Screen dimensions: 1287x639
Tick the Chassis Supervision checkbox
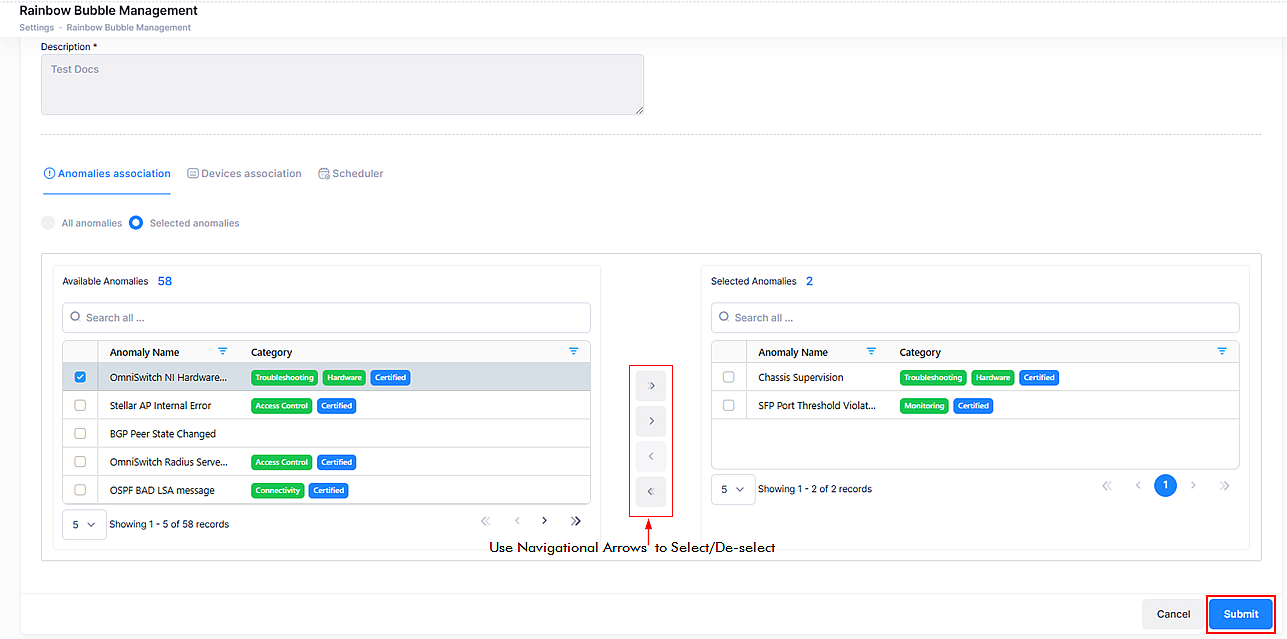pos(728,377)
